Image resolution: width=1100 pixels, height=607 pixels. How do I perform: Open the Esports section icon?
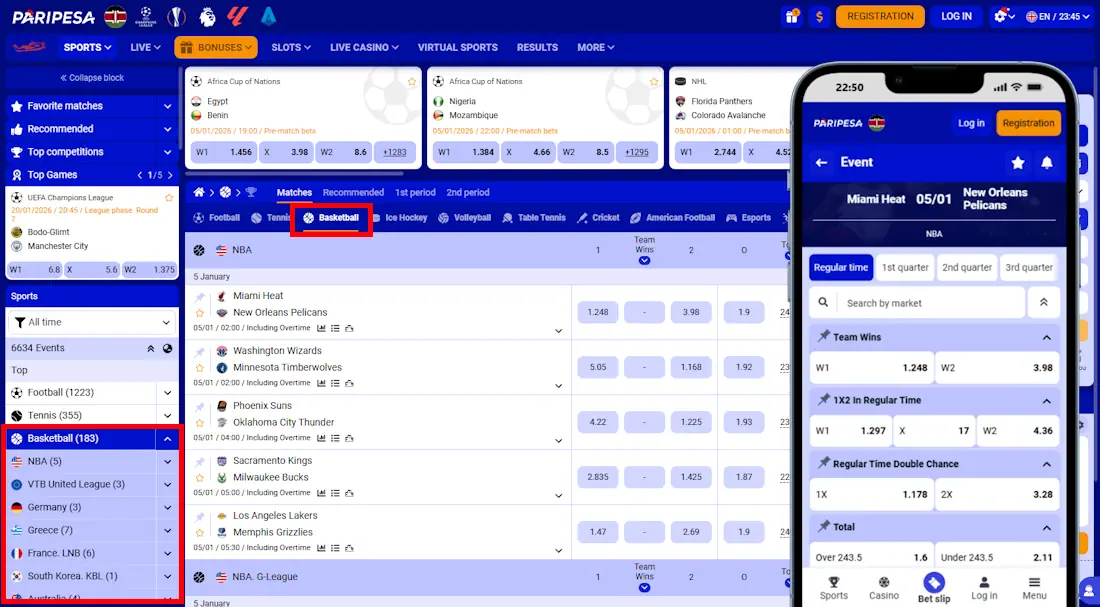(731, 217)
